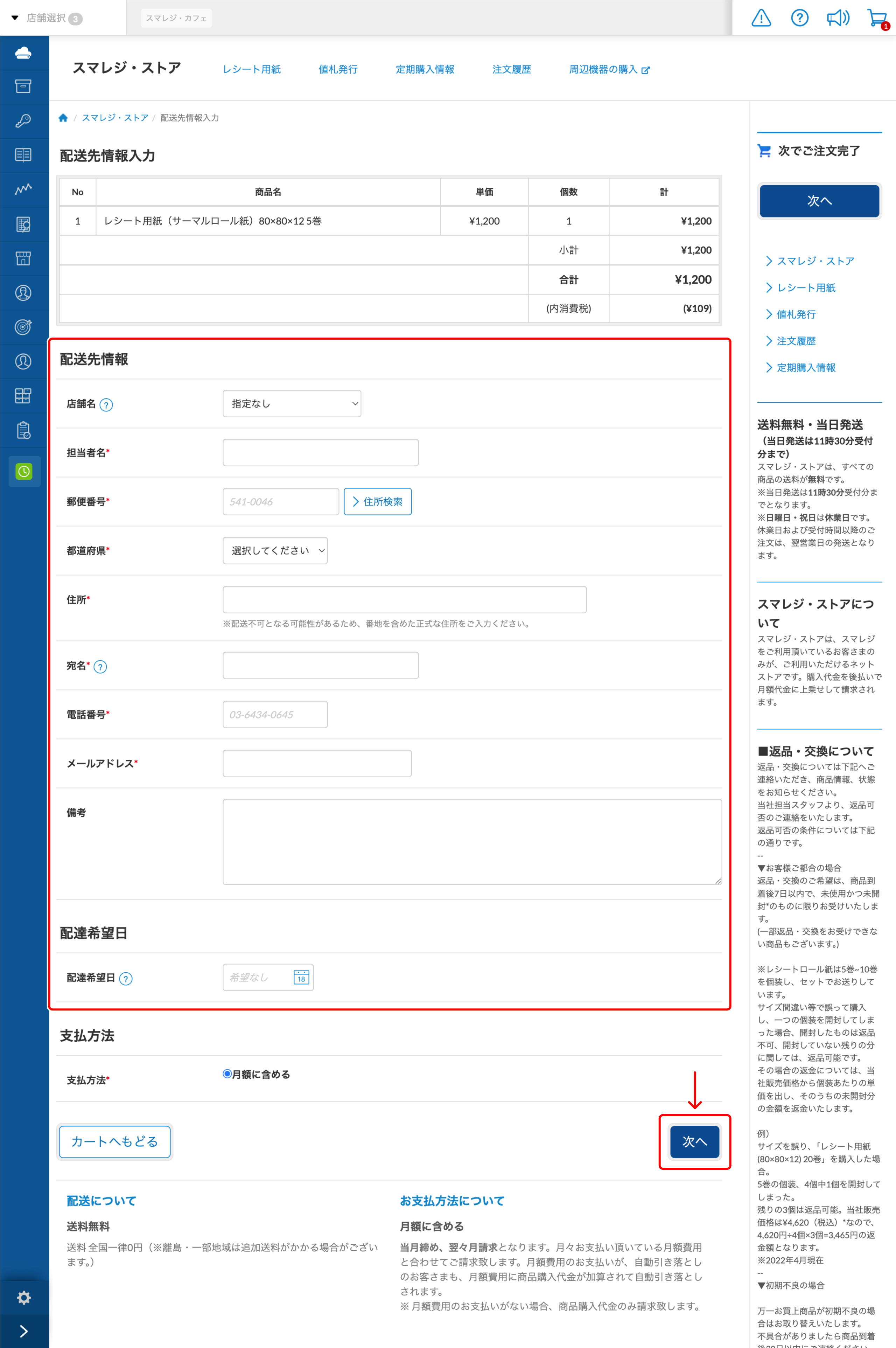The width and height of the screenshot is (896, 1348).
Task: Go to the レシート用紙 tab
Action: pyautogui.click(x=251, y=69)
